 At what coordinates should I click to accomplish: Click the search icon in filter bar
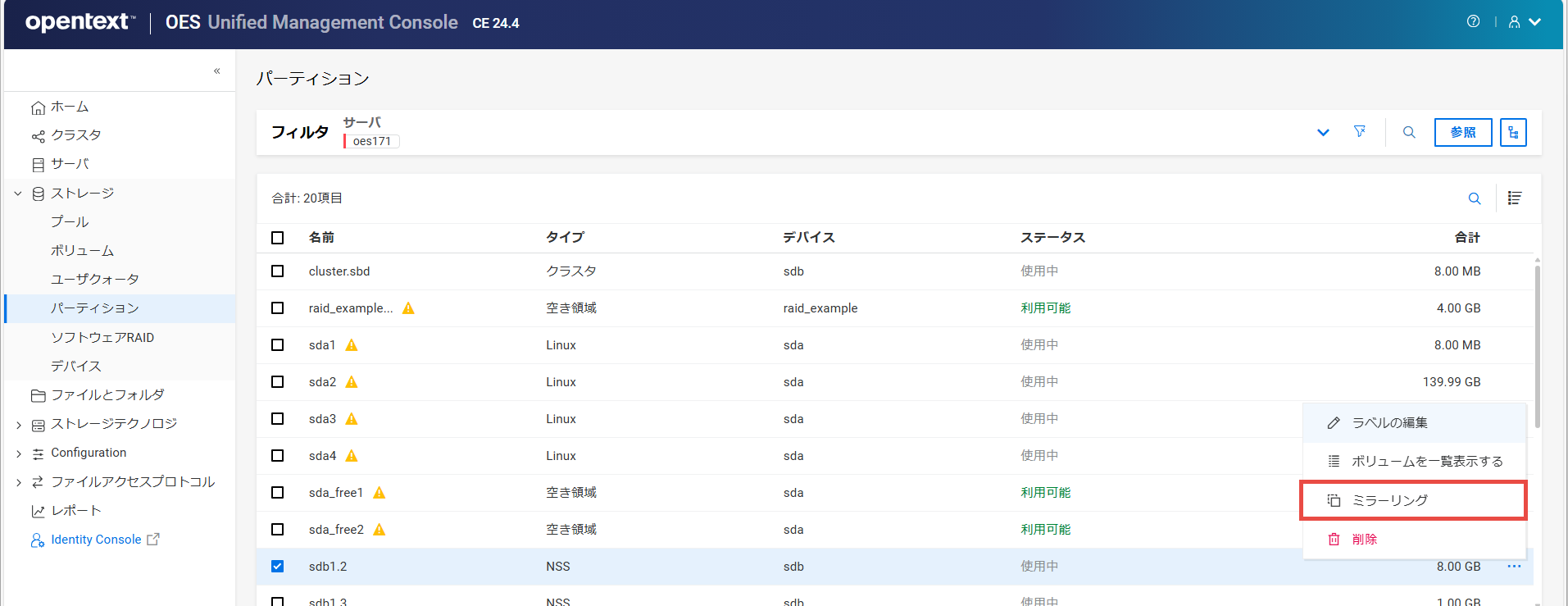1409,132
